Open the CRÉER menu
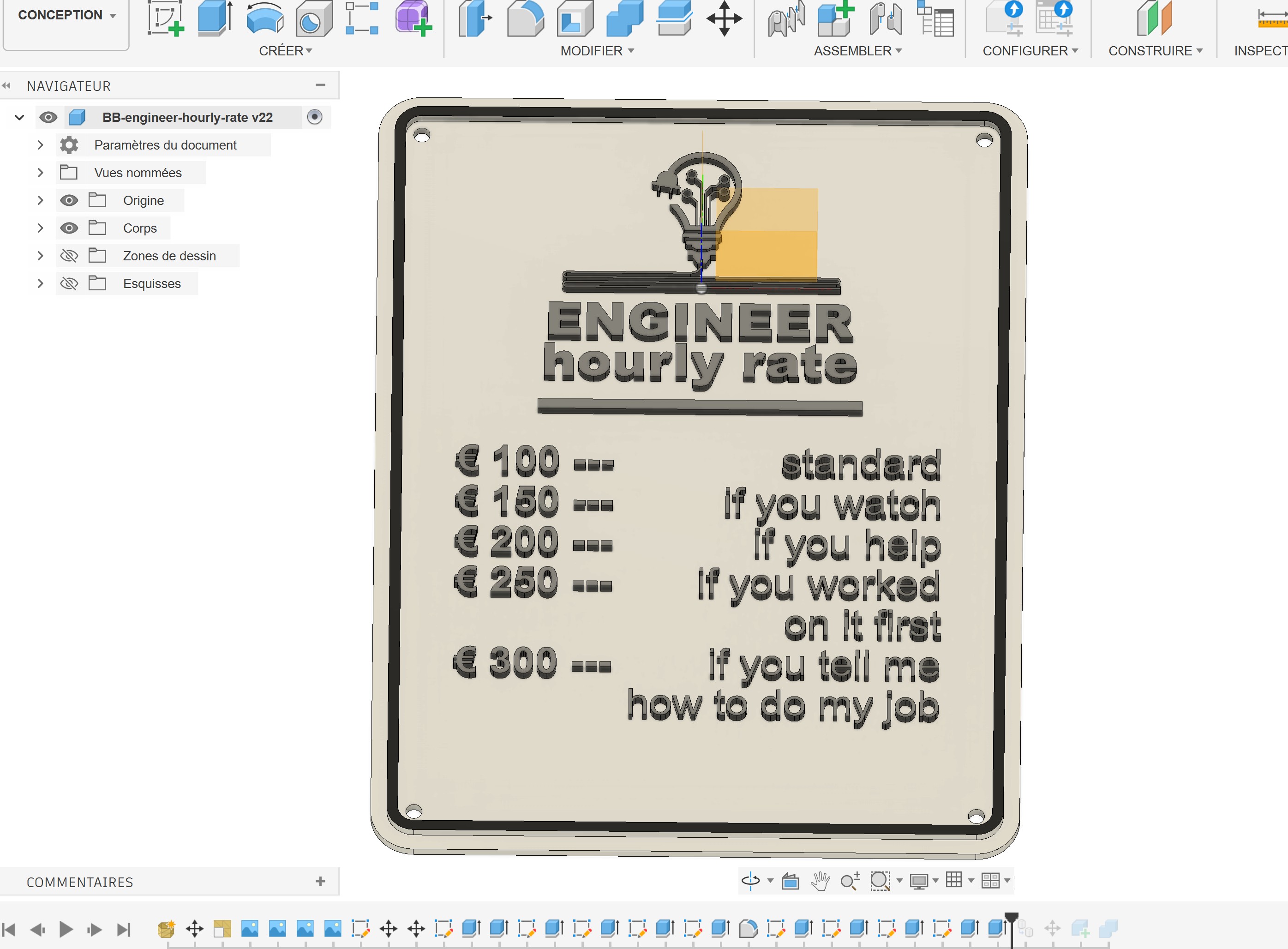The width and height of the screenshot is (1288, 949). 285,51
